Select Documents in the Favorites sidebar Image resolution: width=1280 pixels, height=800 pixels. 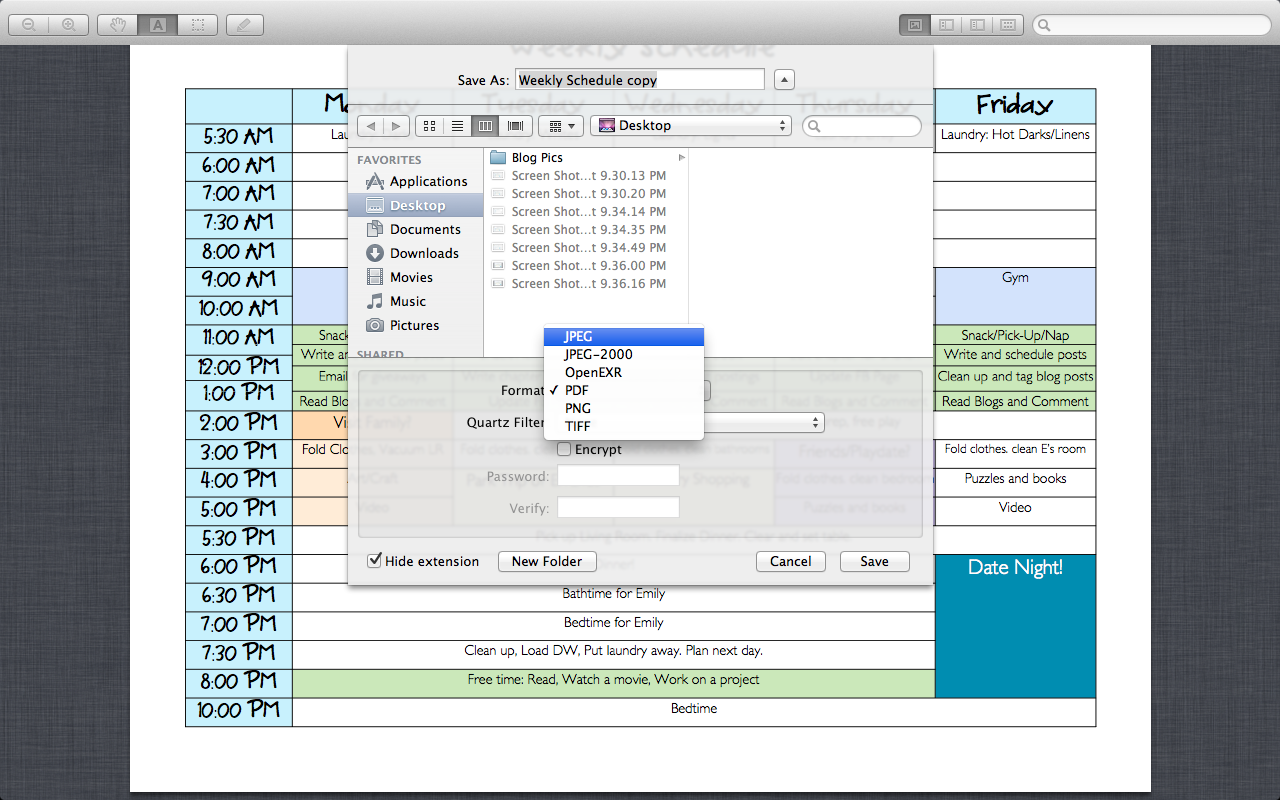coord(416,229)
